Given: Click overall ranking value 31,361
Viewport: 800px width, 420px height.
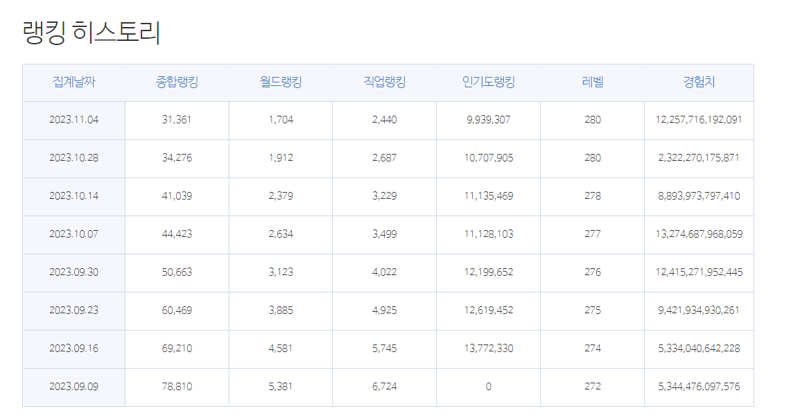Looking at the screenshot, I should click(177, 120).
